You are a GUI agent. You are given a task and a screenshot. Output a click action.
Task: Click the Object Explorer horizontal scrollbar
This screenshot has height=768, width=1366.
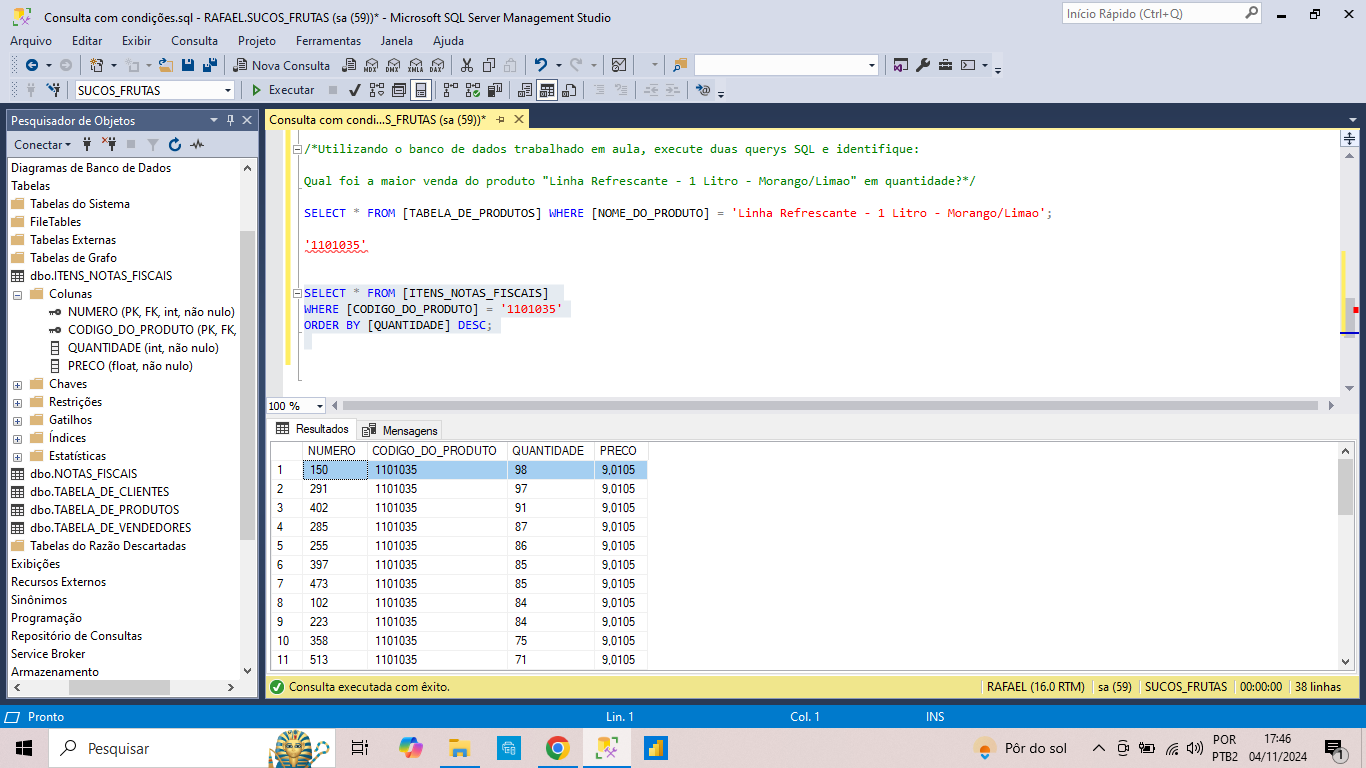[x=120, y=688]
